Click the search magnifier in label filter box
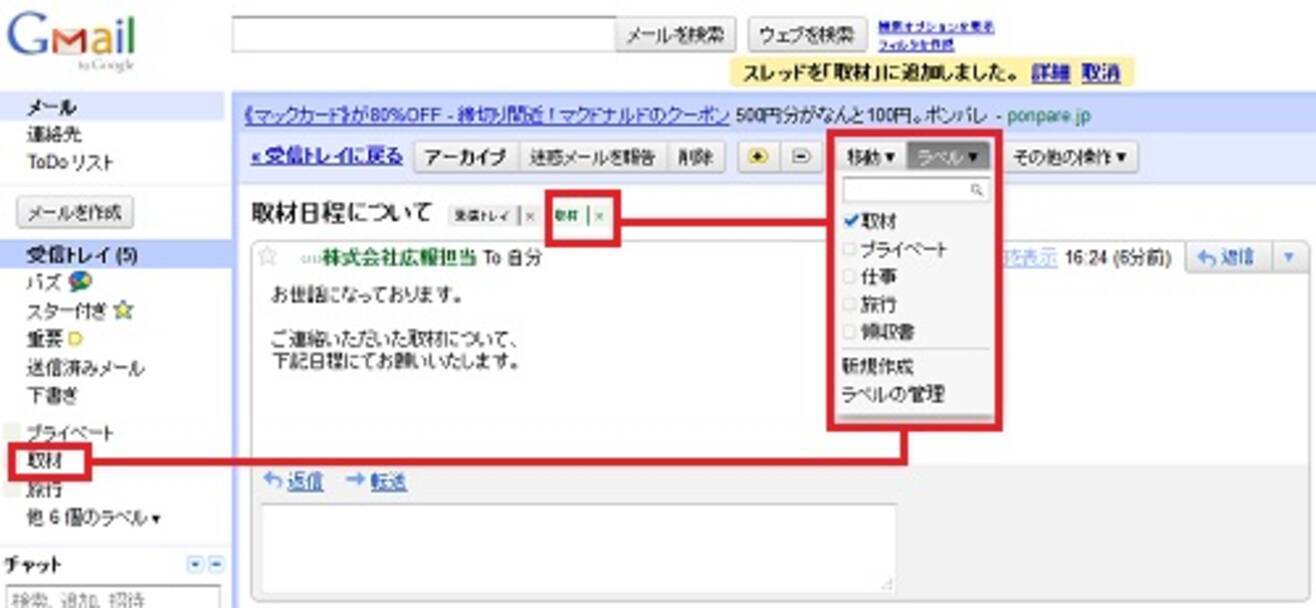Screen dimensions: 1316x608 [977, 189]
